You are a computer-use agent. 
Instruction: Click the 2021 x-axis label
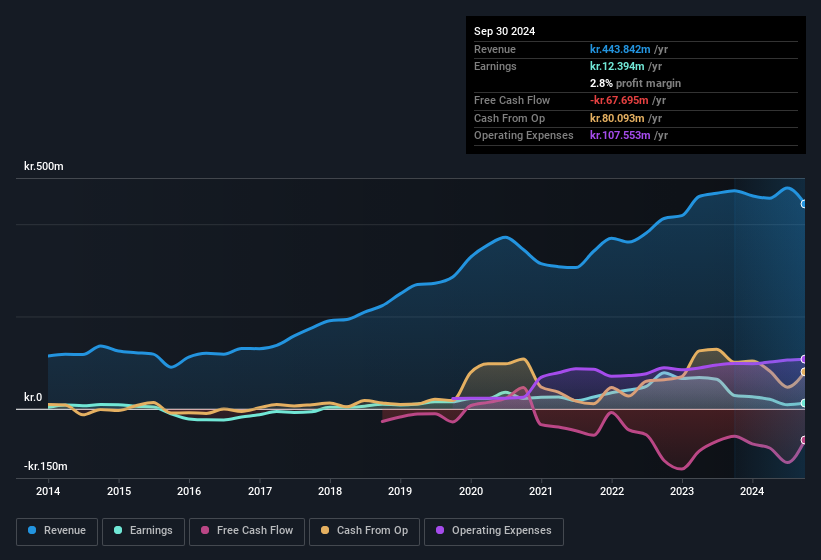(541, 491)
